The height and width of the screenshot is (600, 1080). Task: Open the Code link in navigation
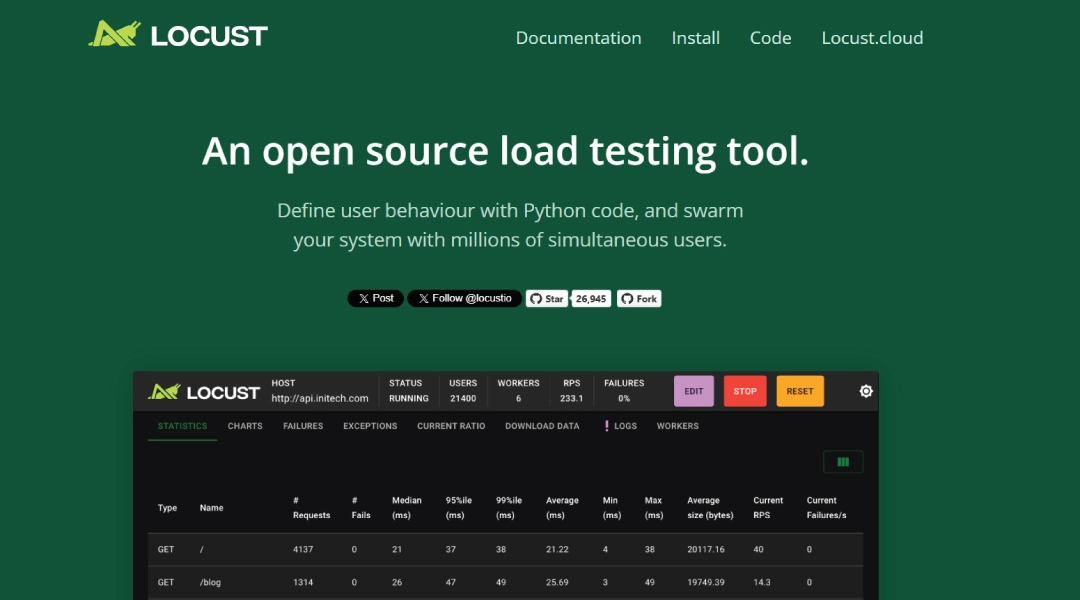point(770,38)
